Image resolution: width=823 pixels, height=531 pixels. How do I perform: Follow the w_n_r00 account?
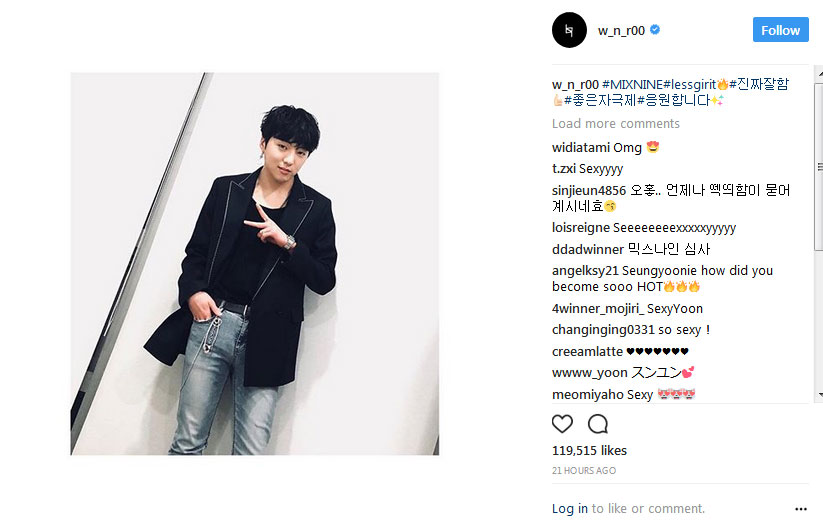click(780, 30)
